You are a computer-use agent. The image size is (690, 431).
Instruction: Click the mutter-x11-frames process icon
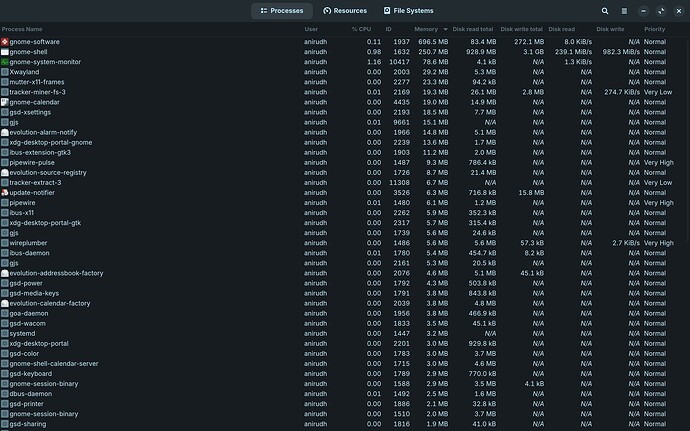point(5,82)
